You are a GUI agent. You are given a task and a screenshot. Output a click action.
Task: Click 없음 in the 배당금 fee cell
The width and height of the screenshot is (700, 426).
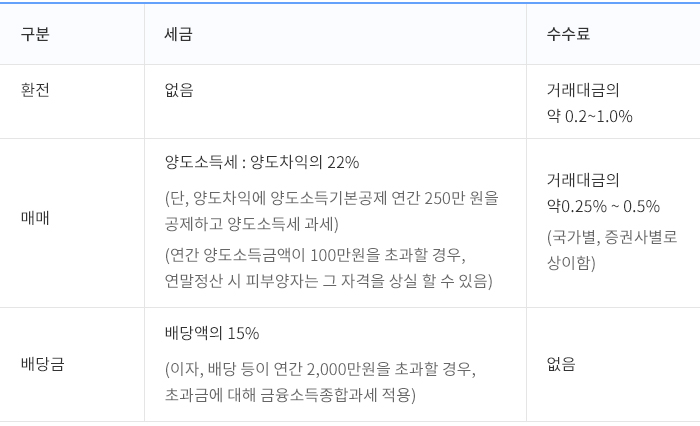point(561,364)
